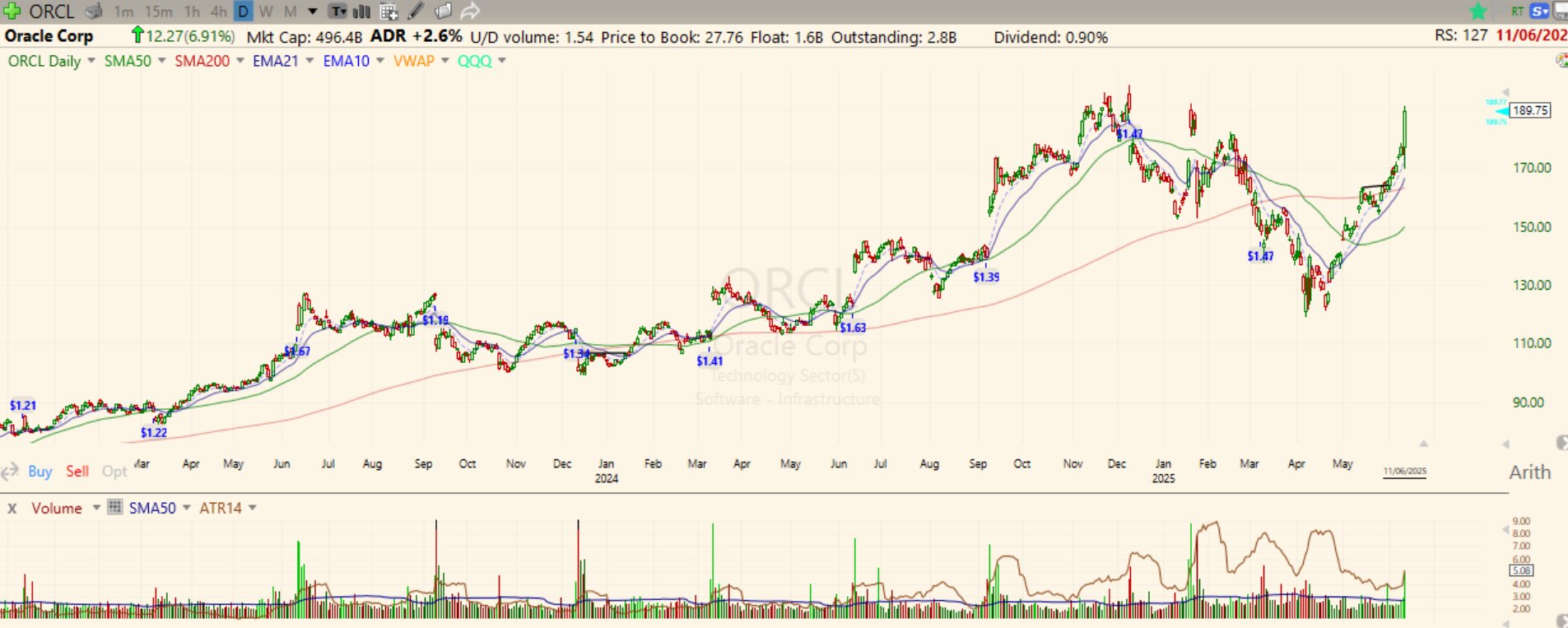Image resolution: width=1568 pixels, height=628 pixels.
Task: Open the timeframe dropdown arrow
Action: (313, 12)
